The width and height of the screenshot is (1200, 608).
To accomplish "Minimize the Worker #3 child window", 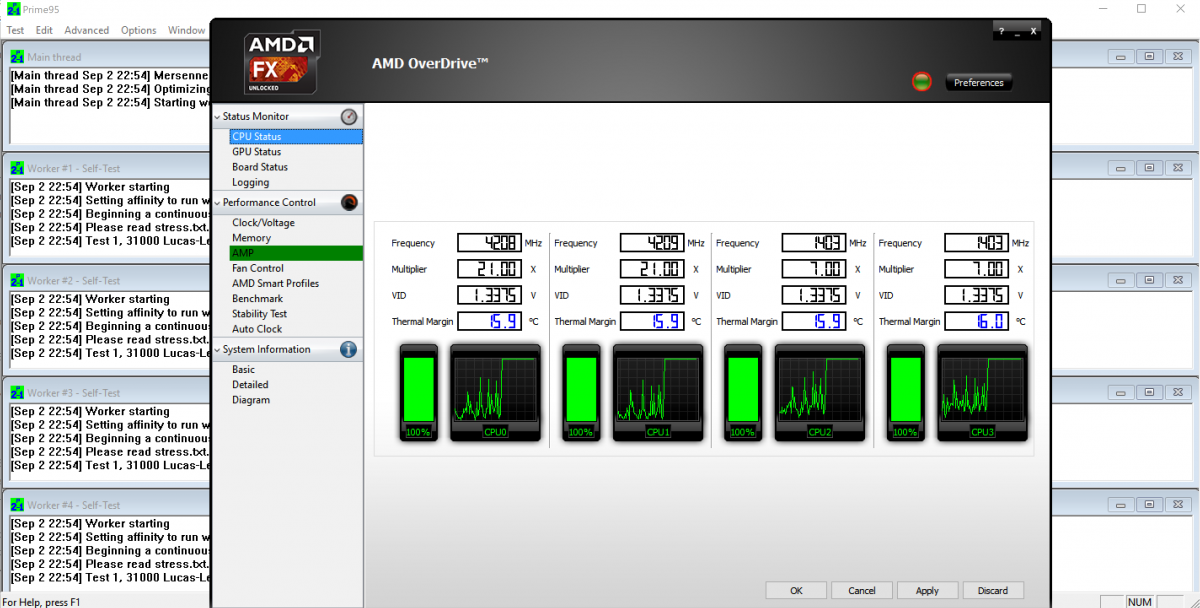I will click(x=1123, y=393).
